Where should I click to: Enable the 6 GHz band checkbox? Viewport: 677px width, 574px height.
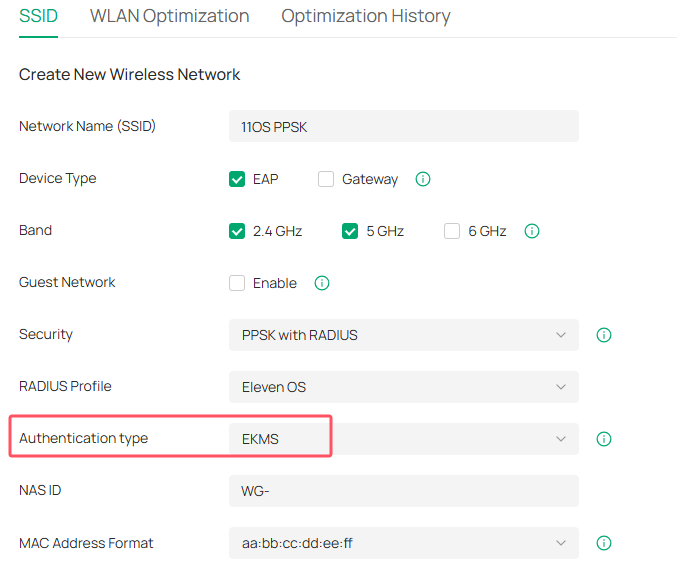click(x=452, y=231)
